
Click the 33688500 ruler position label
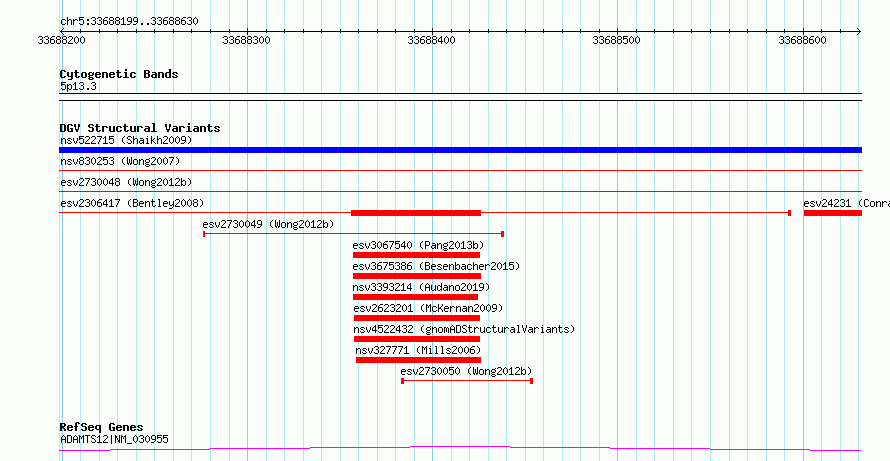click(x=616, y=41)
